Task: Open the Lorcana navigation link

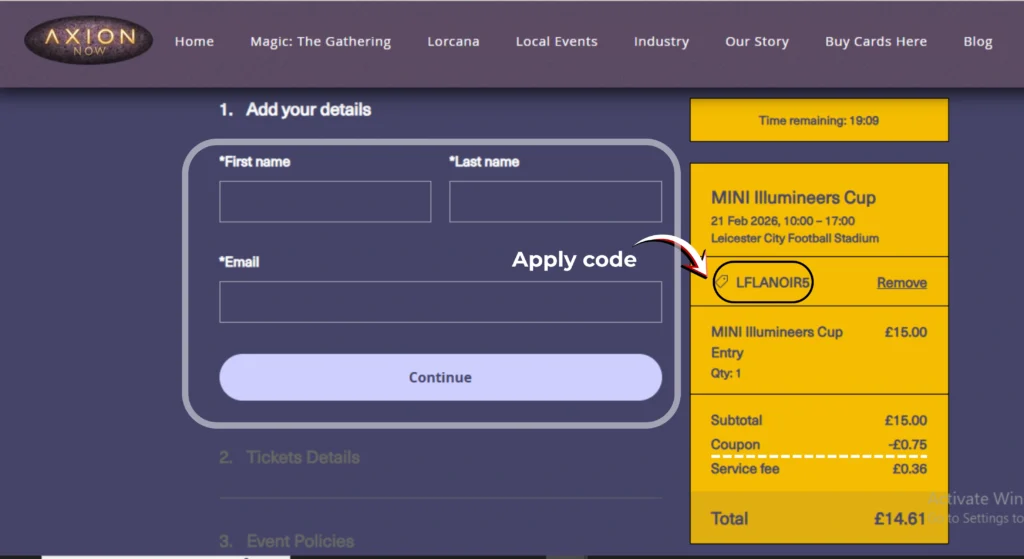Action: pos(453,42)
